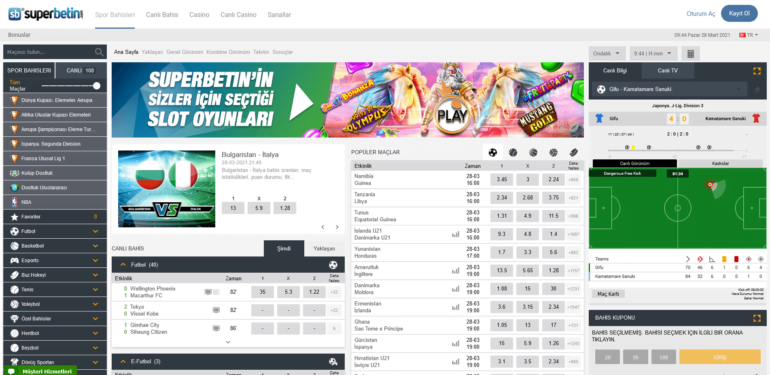Click the search magnifier icon
Screen dimensions: 770x375
99,52
